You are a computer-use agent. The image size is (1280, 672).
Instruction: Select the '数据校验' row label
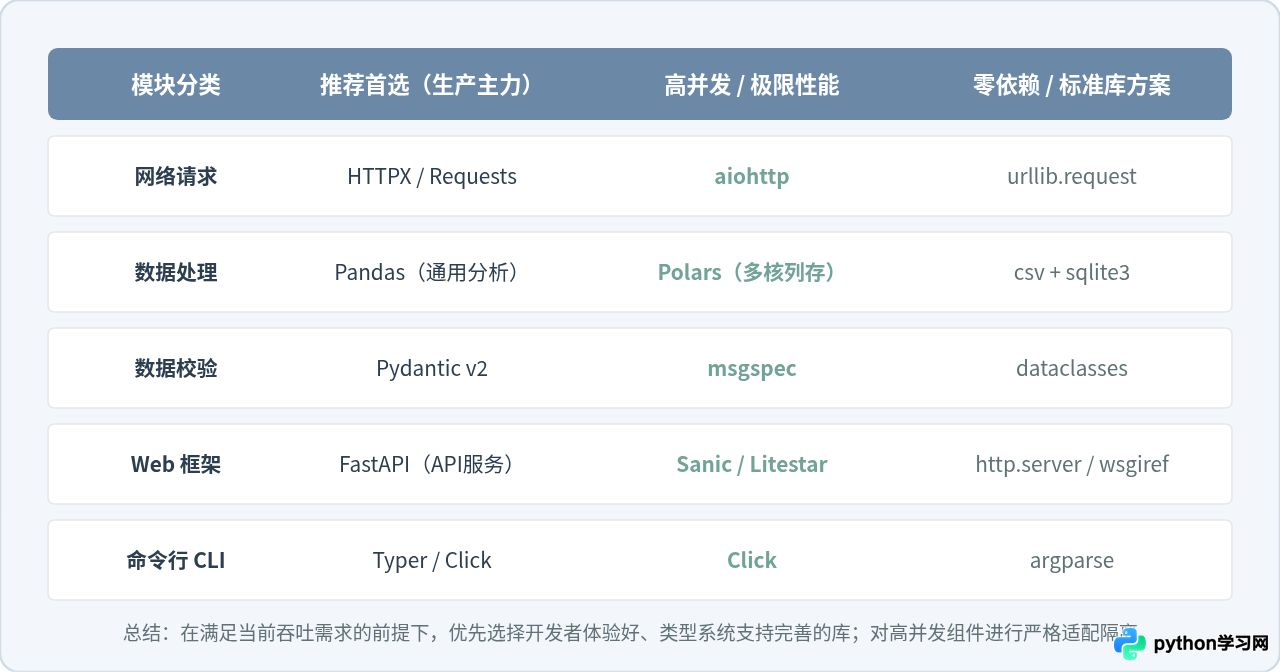[x=176, y=369]
